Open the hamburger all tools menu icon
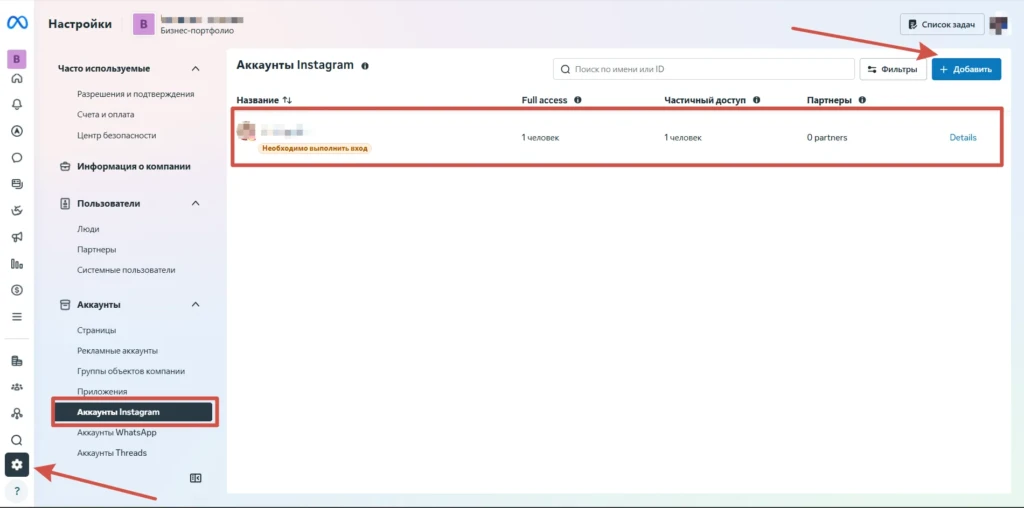Screen dimensions: 1024x508 click(17, 317)
